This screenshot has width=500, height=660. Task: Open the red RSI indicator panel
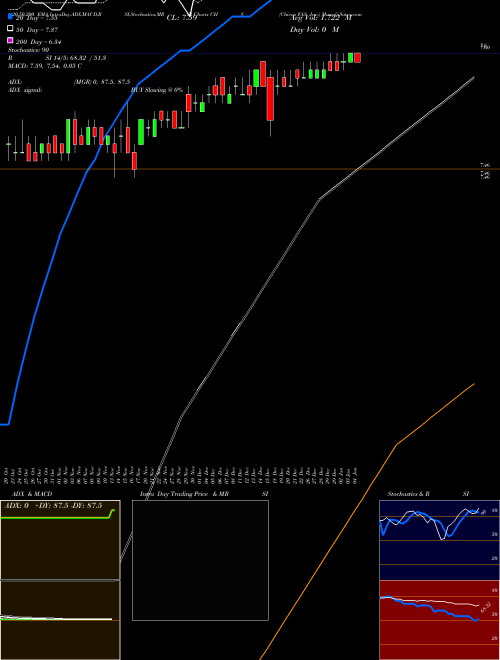[439, 620]
